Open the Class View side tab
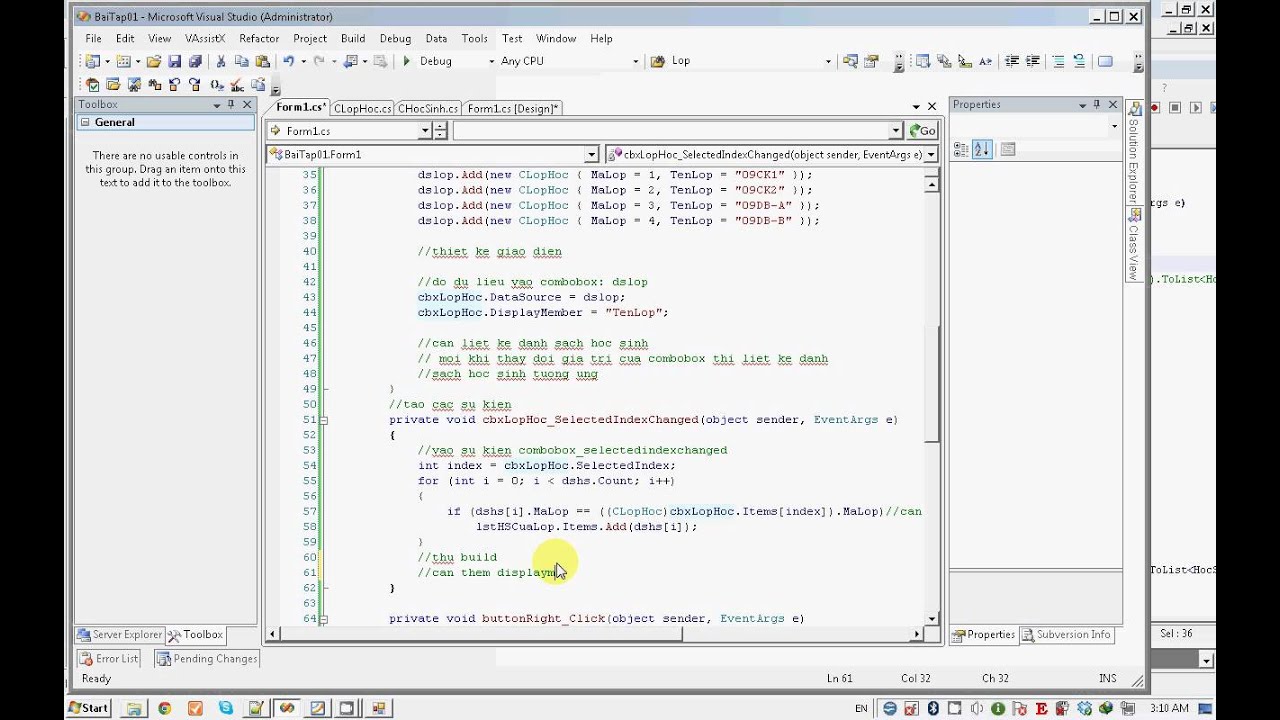 [1134, 244]
